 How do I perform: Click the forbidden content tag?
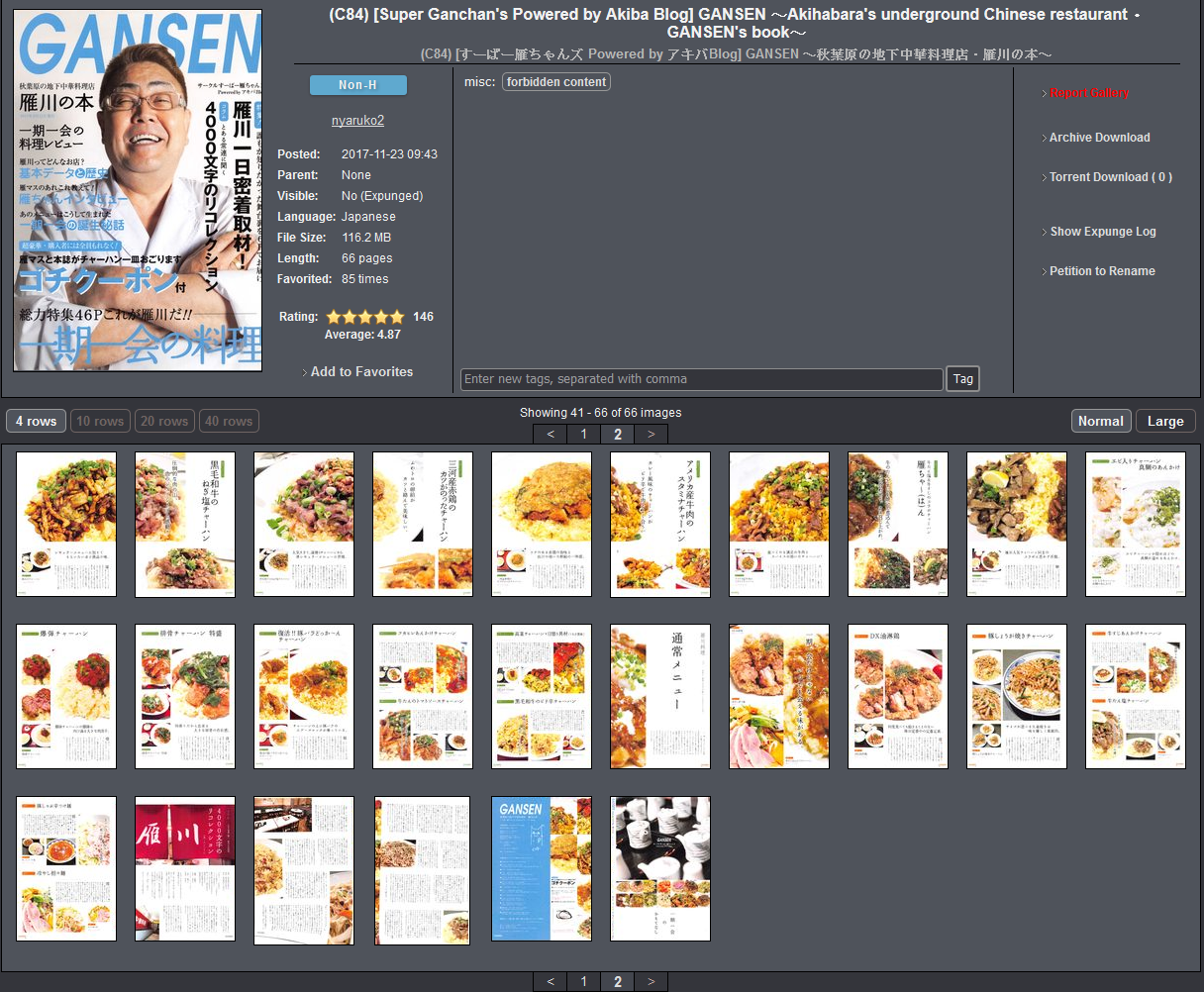coord(556,82)
